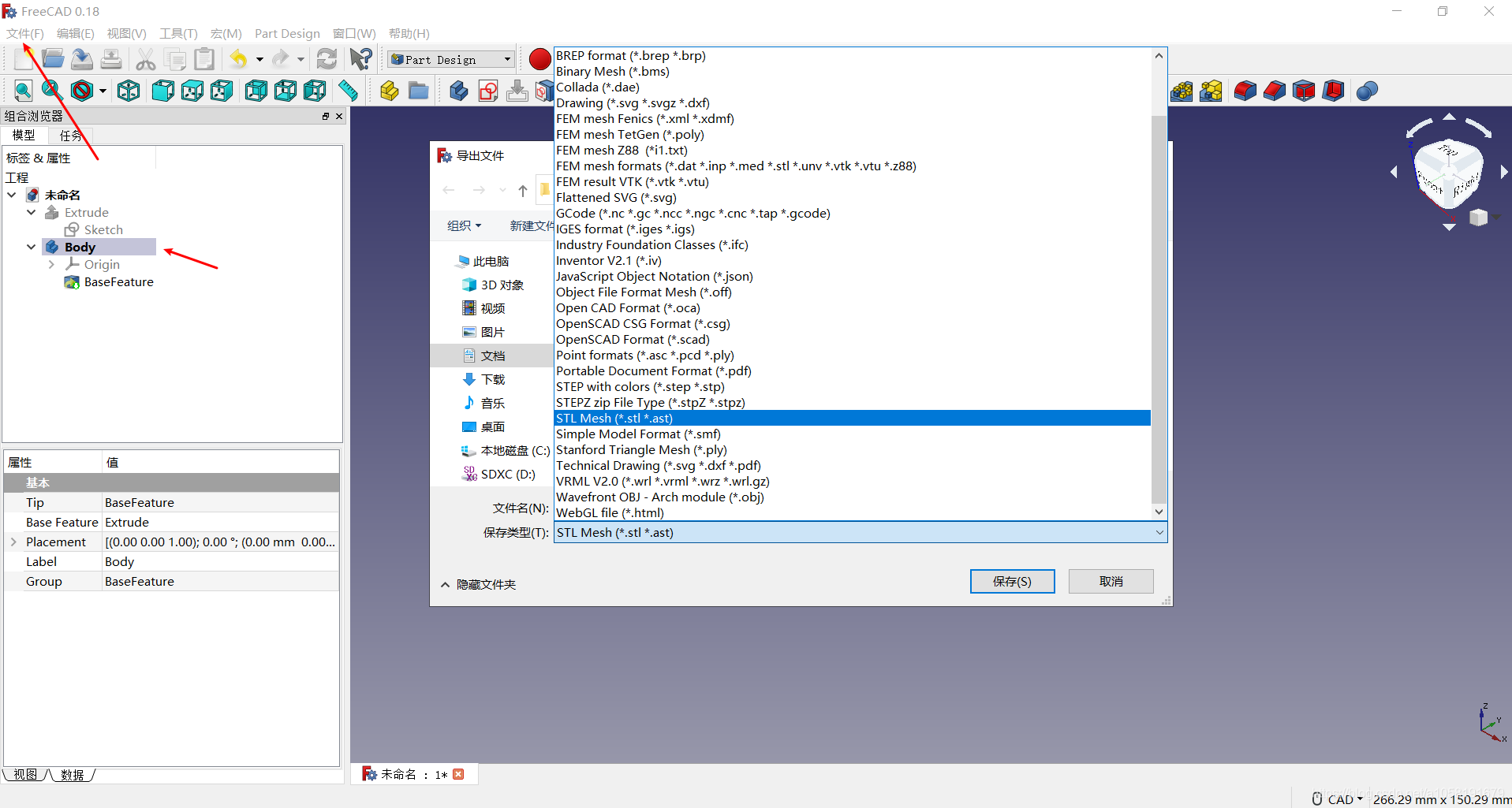Open undo history dropdown arrow
The image size is (1512, 808).
(259, 59)
